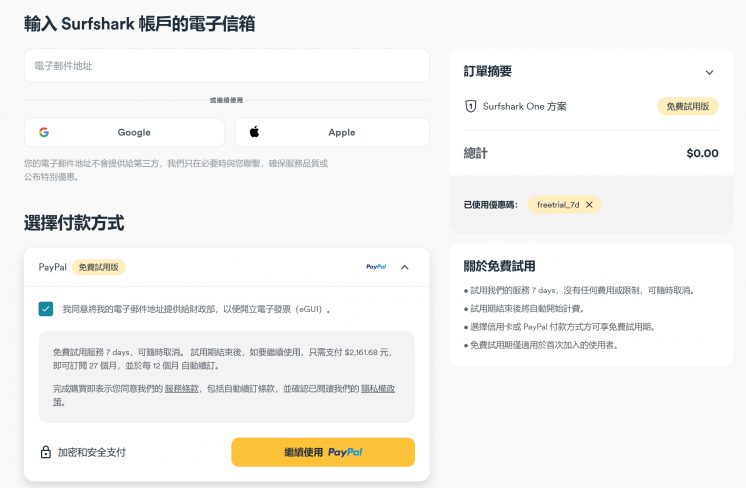Image resolution: width=746 pixels, height=488 pixels.
Task: Remove the freetrial_7d coupon with X
Action: pyautogui.click(x=590, y=204)
